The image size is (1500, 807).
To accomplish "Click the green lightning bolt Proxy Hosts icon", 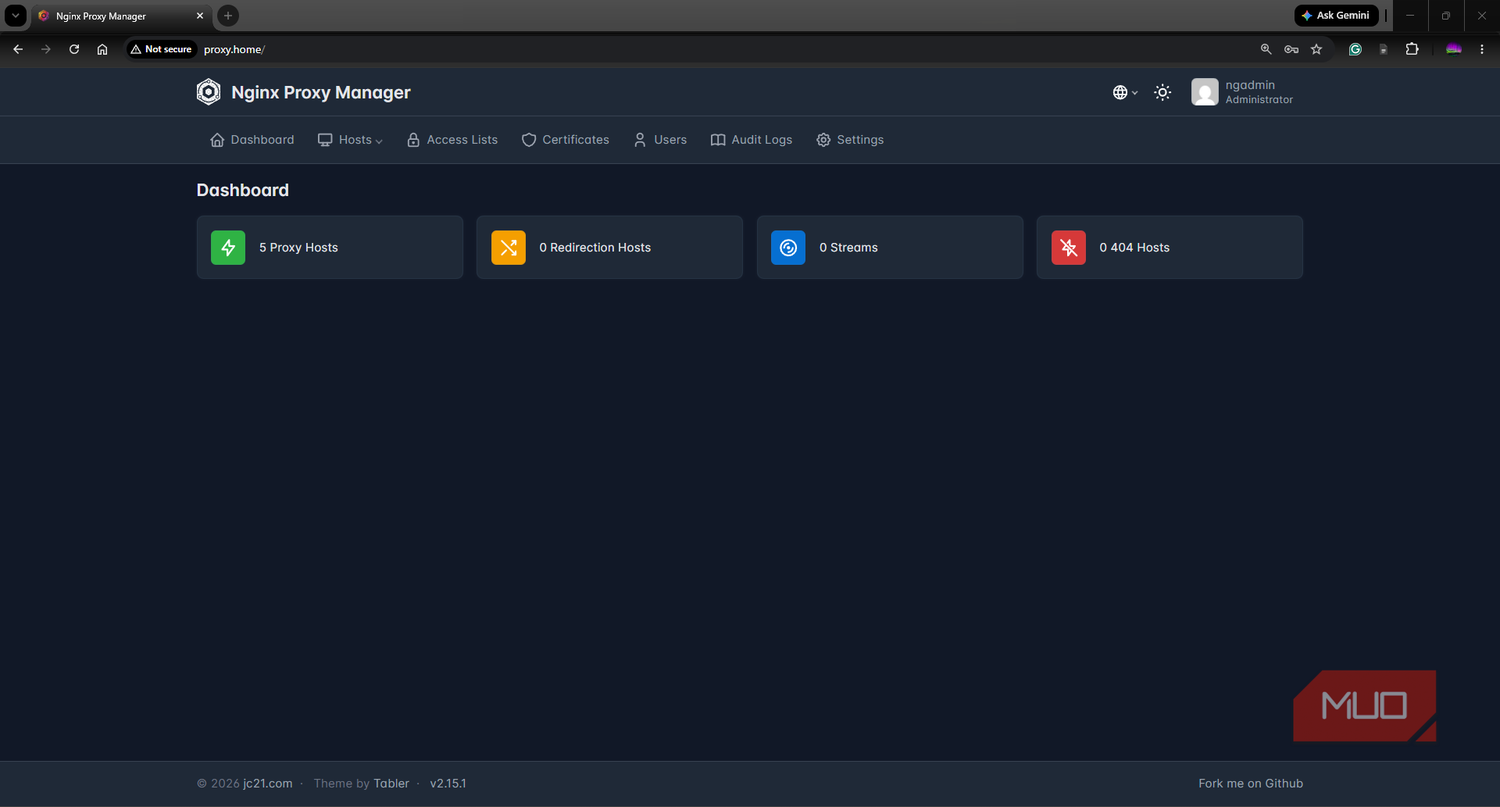I will (x=228, y=247).
